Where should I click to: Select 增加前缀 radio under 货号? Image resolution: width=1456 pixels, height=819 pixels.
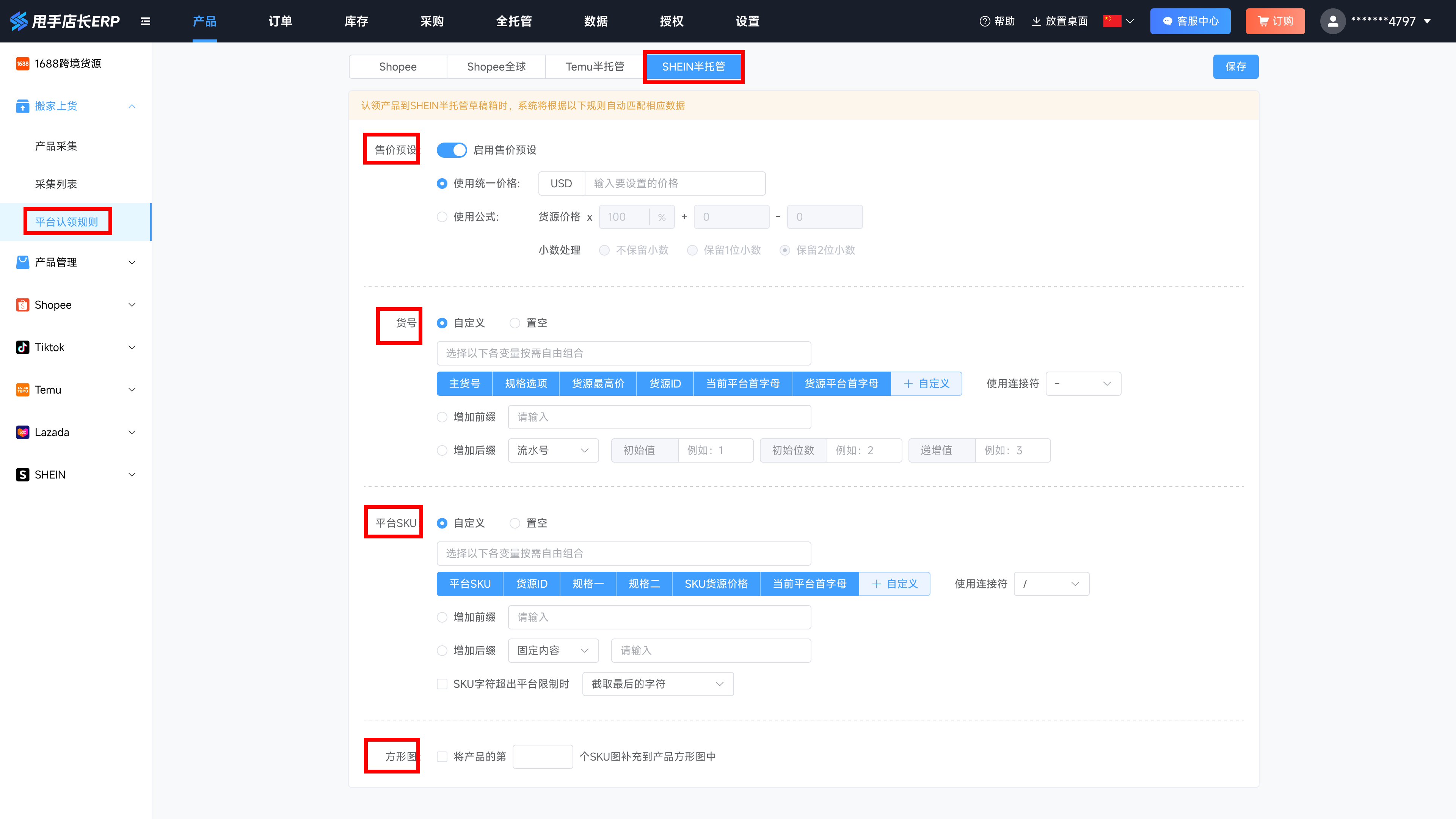442,417
